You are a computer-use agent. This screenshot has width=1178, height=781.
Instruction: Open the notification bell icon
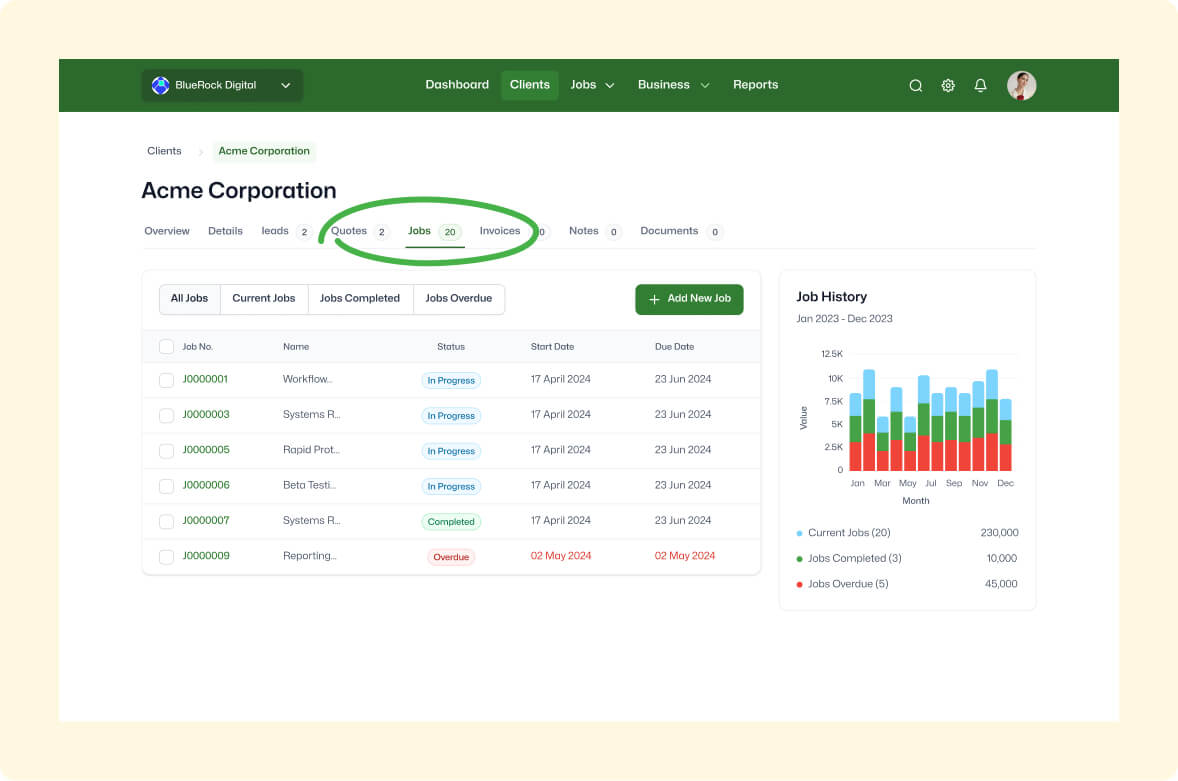coord(980,85)
